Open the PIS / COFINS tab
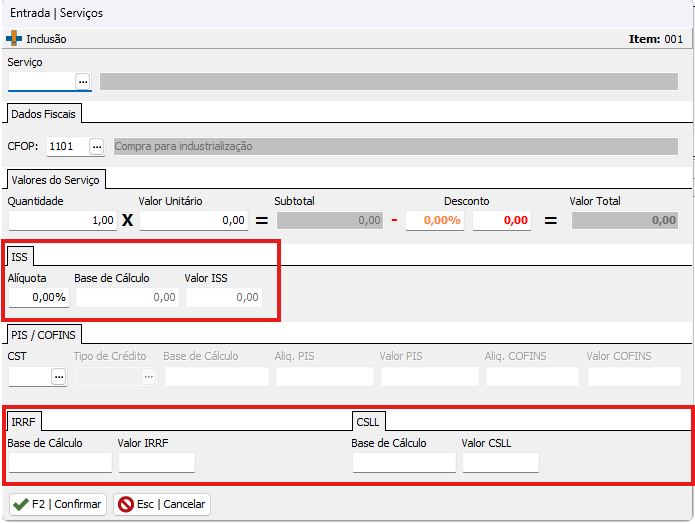695x524 pixels. 45,334
